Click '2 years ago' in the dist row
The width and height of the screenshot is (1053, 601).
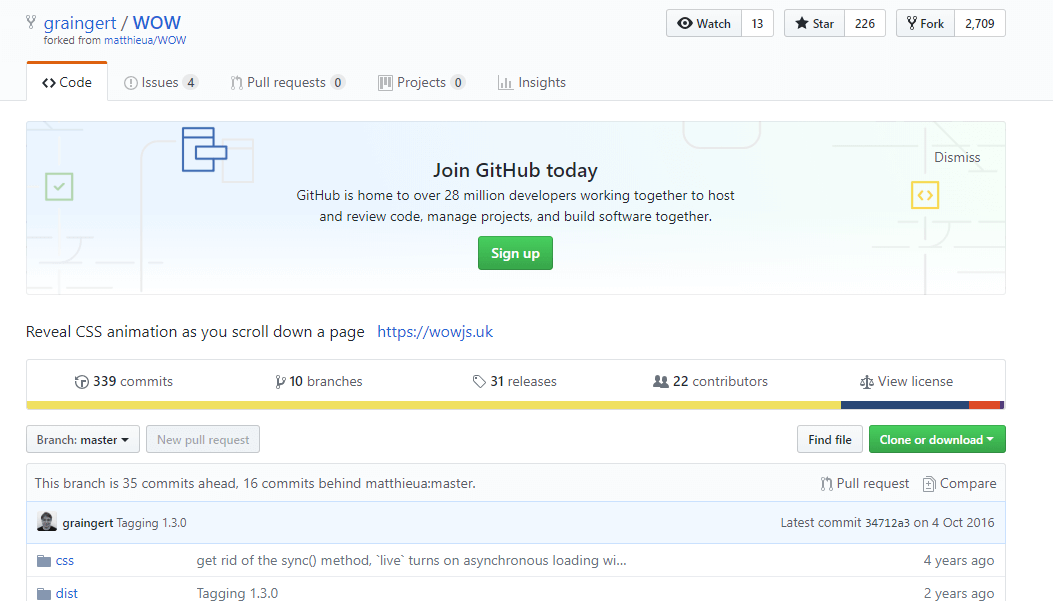pos(958,594)
